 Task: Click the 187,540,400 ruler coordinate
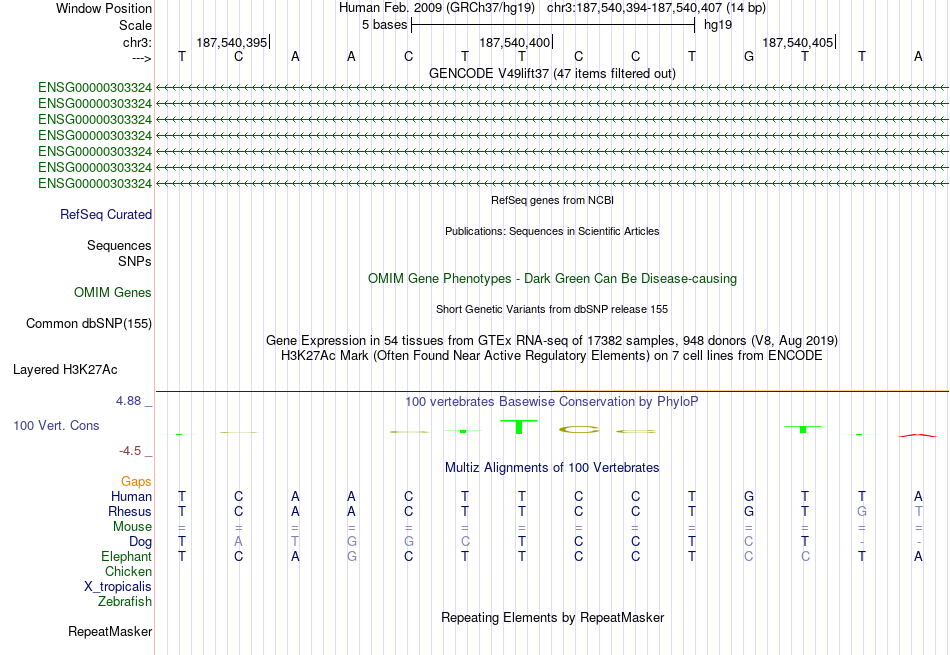click(x=514, y=42)
